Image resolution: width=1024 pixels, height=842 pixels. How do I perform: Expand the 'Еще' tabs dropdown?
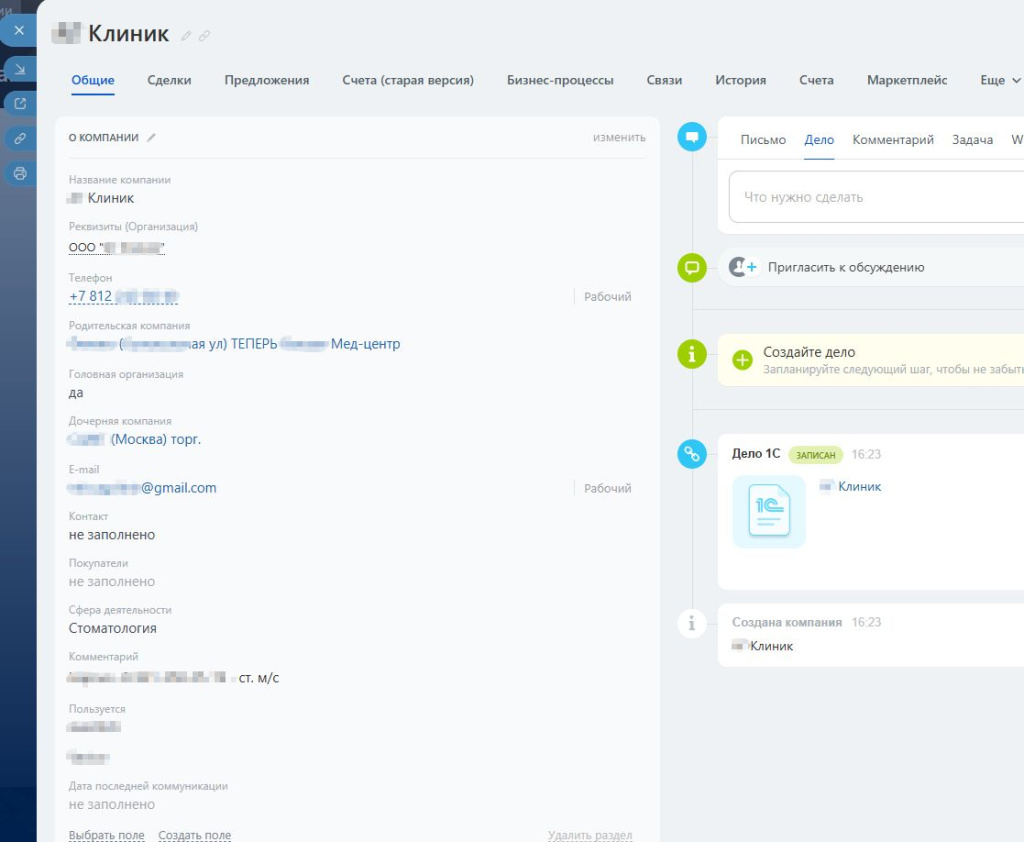coord(1000,80)
